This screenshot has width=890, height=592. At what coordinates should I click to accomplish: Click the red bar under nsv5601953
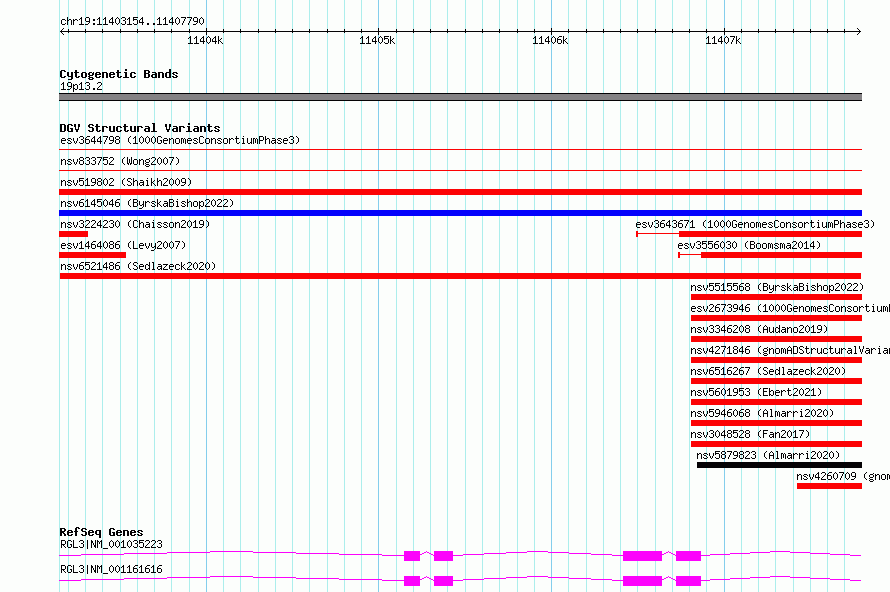pos(776,402)
